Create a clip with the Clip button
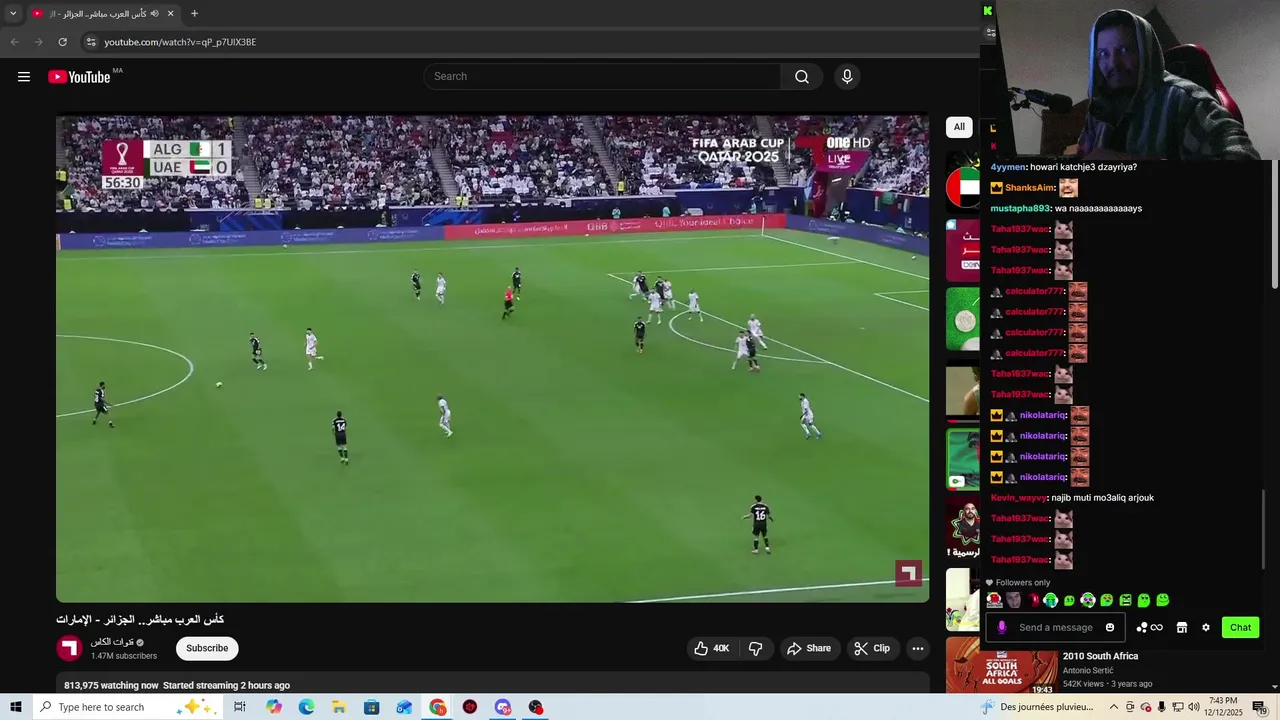Screen dimensions: 1280x720 pos(872,648)
